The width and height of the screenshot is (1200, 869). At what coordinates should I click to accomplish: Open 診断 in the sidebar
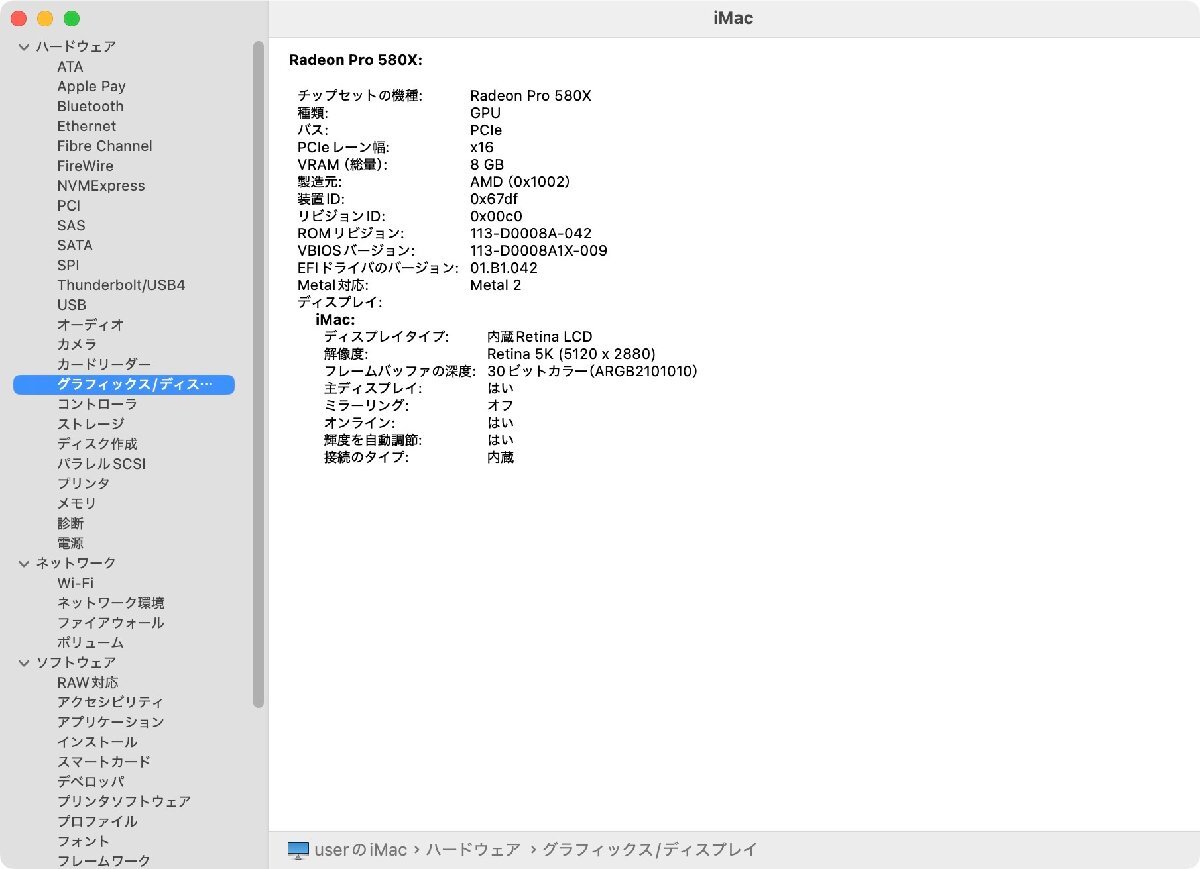click(x=70, y=523)
